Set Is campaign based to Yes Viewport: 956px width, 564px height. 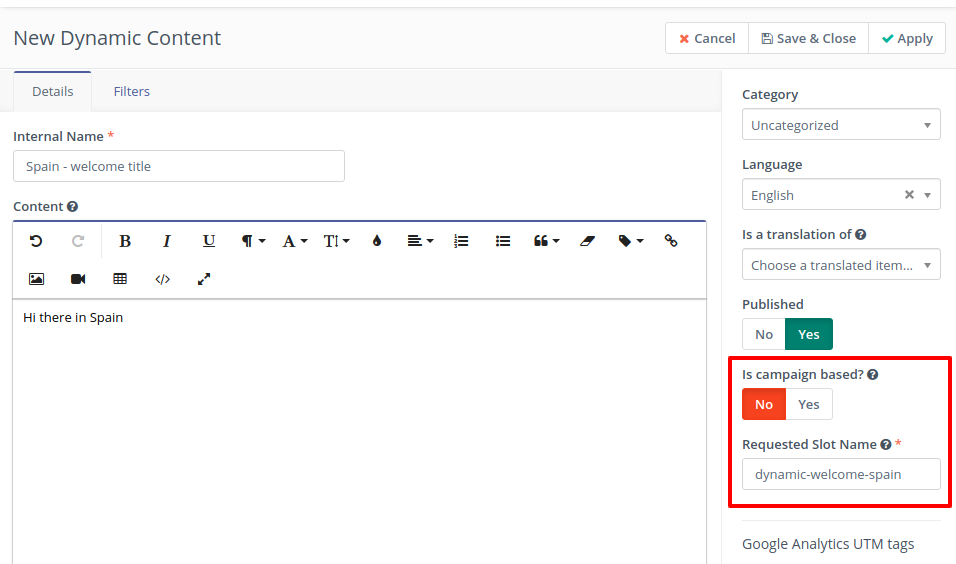pos(809,404)
